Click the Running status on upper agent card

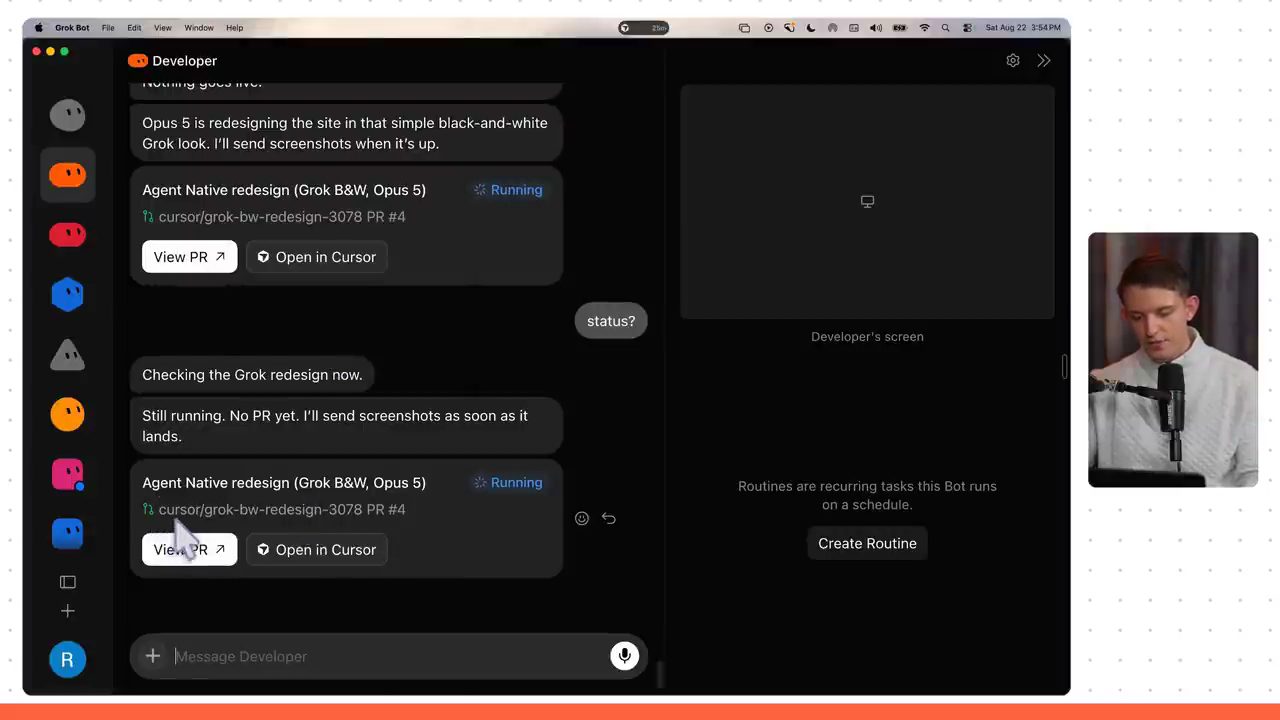pyautogui.click(x=508, y=190)
